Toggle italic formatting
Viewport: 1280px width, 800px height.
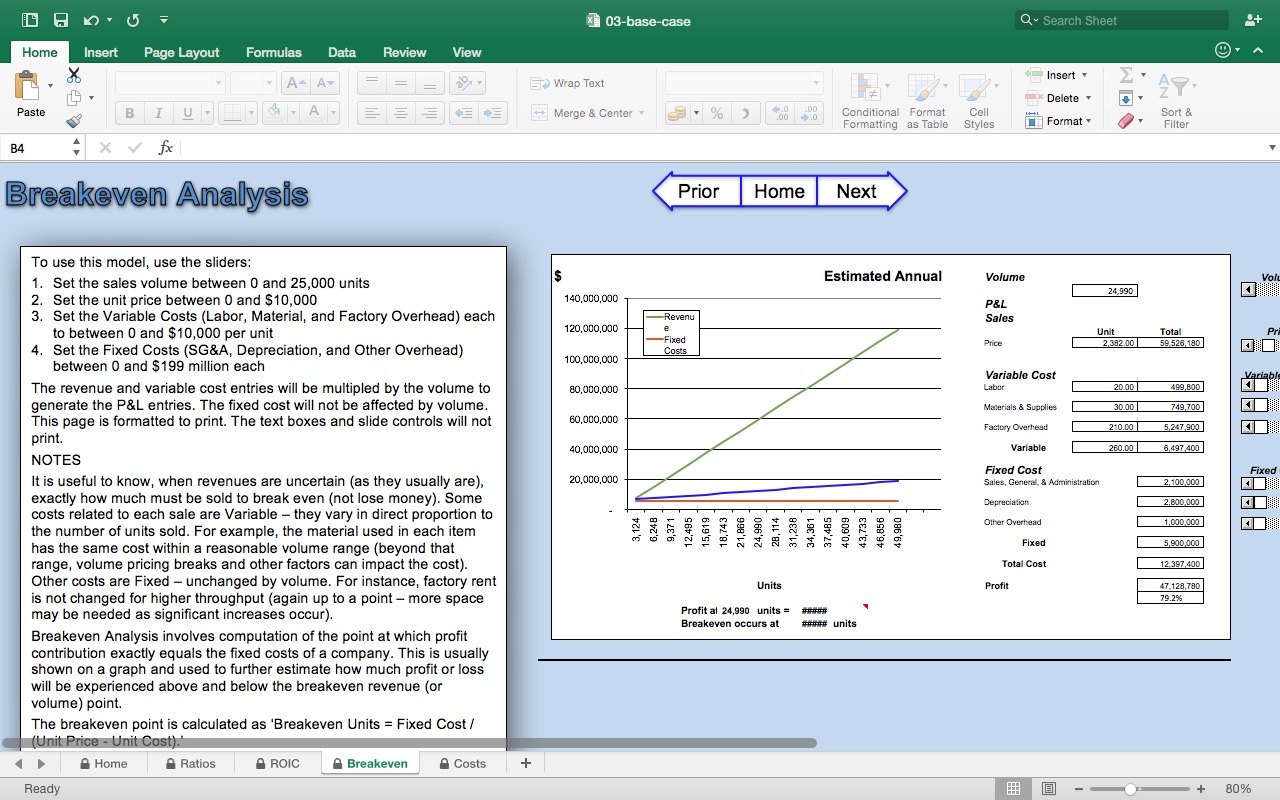158,112
